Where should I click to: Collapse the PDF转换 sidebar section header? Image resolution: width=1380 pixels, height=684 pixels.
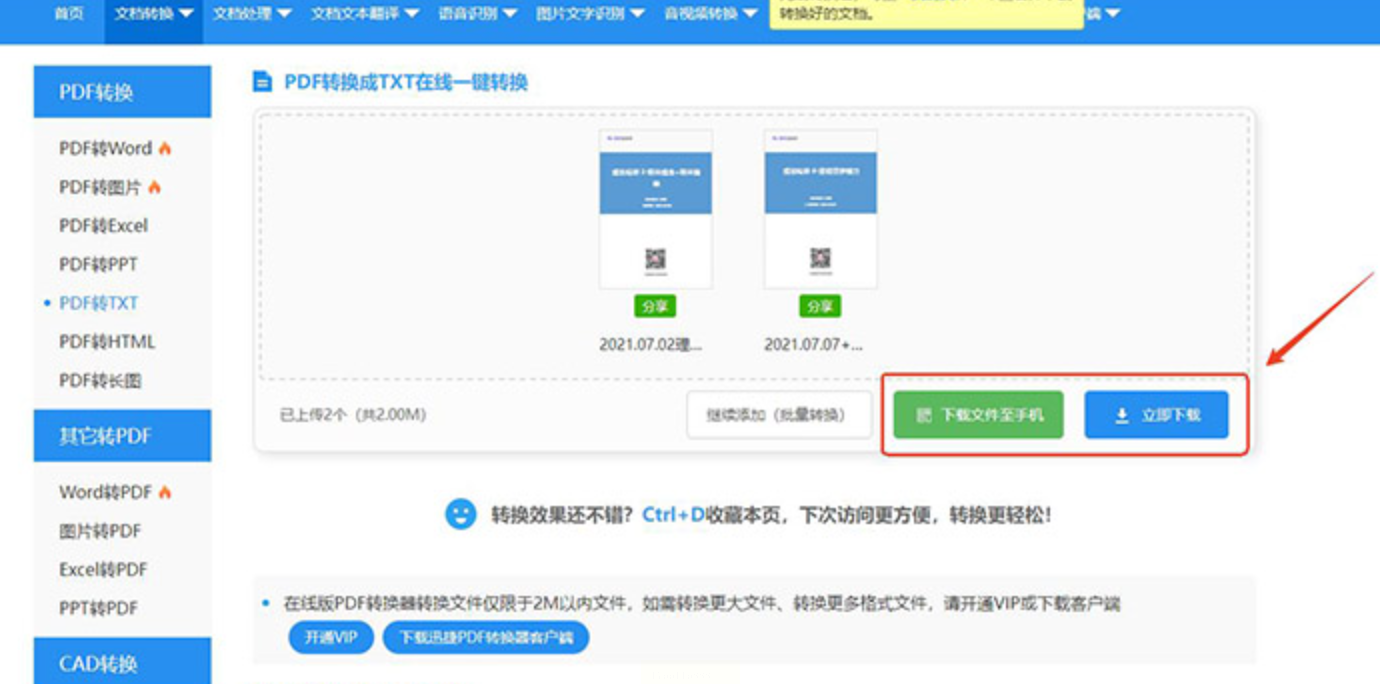[122, 92]
